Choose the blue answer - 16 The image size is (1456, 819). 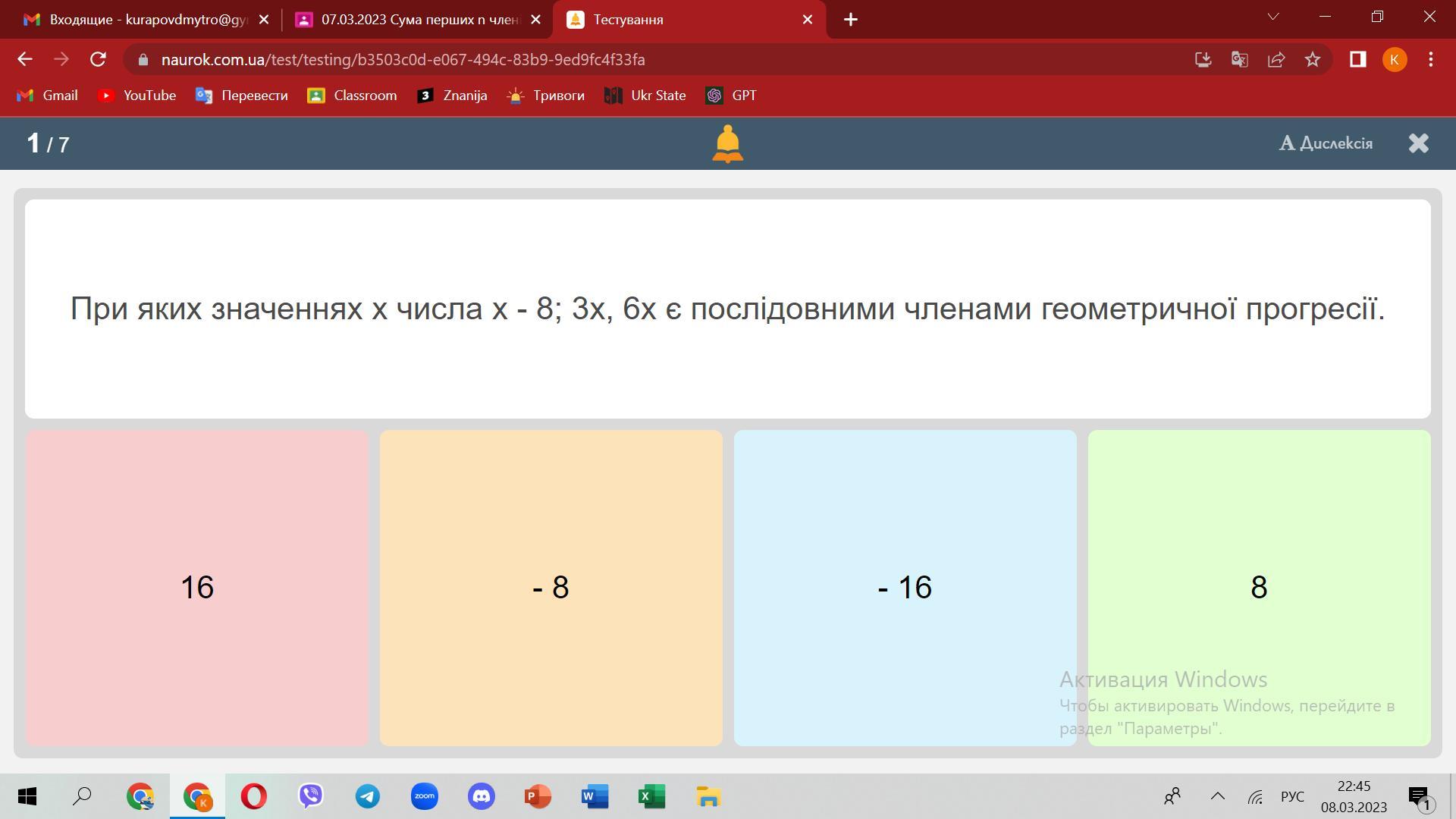click(905, 588)
